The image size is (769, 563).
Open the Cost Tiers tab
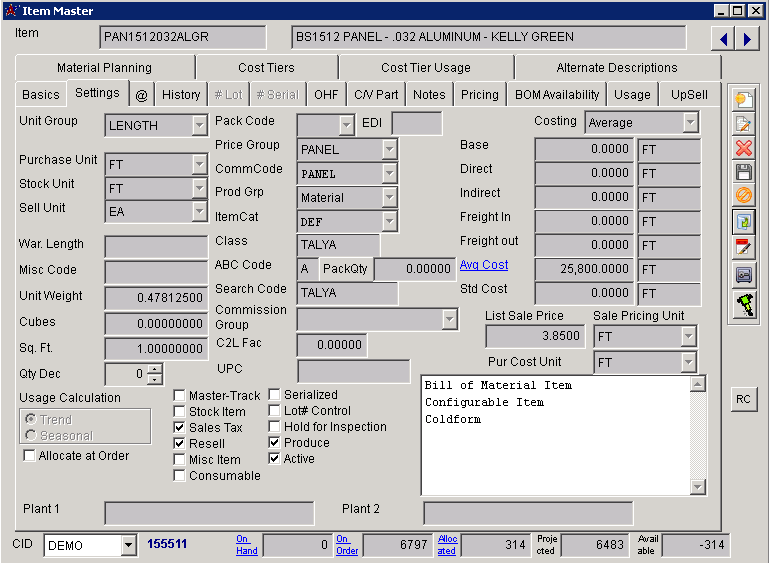tap(266, 68)
